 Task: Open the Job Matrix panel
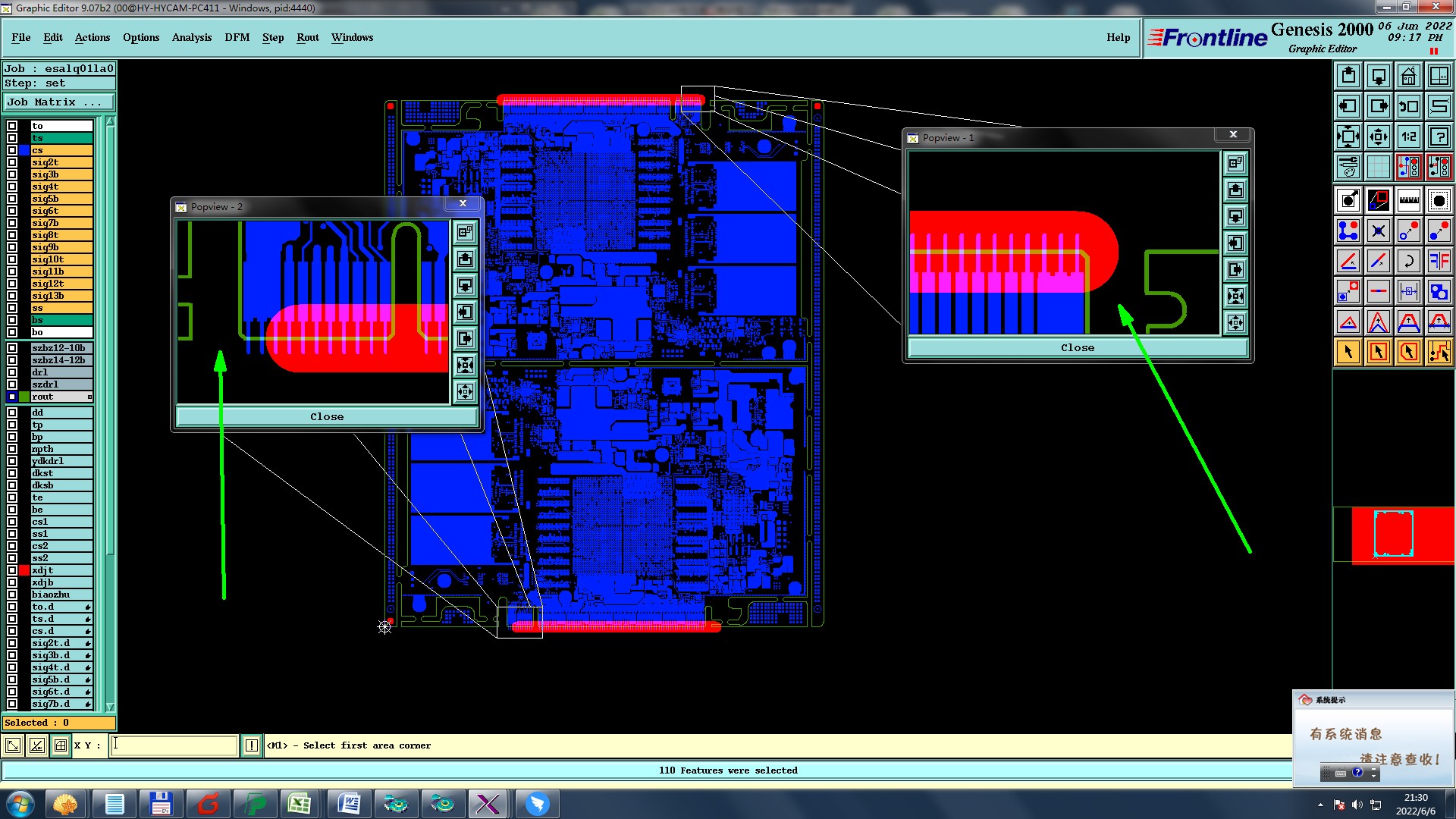pyautogui.click(x=58, y=102)
